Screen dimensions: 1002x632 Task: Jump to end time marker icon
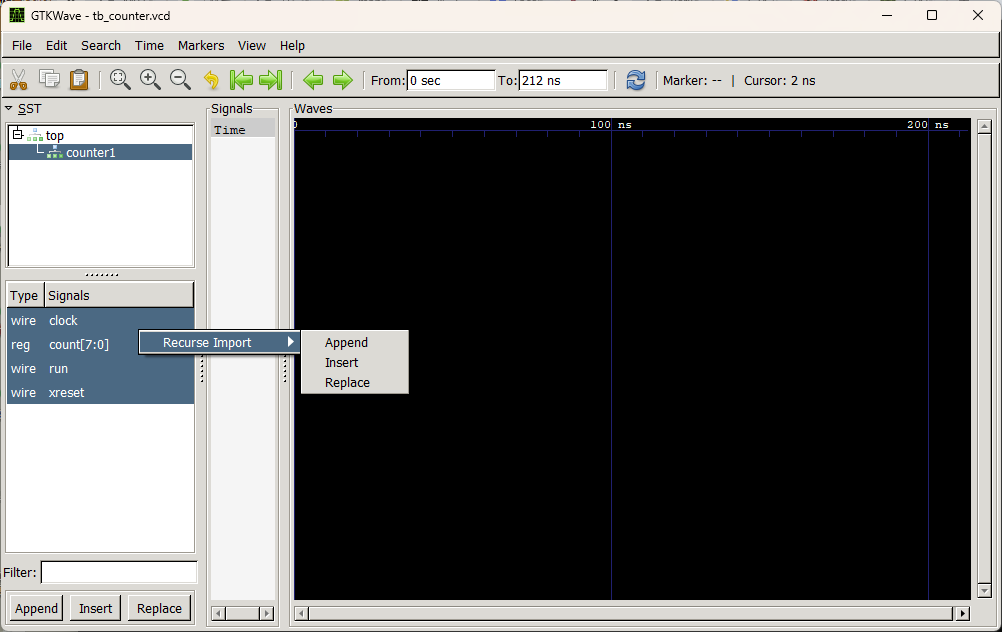point(270,80)
